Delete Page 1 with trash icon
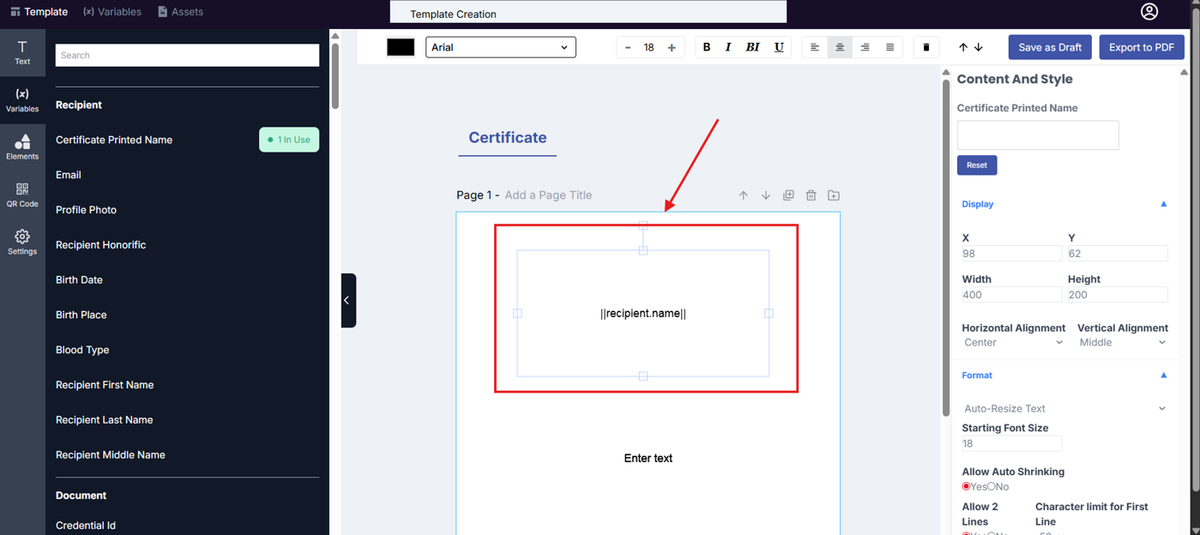 coord(811,195)
